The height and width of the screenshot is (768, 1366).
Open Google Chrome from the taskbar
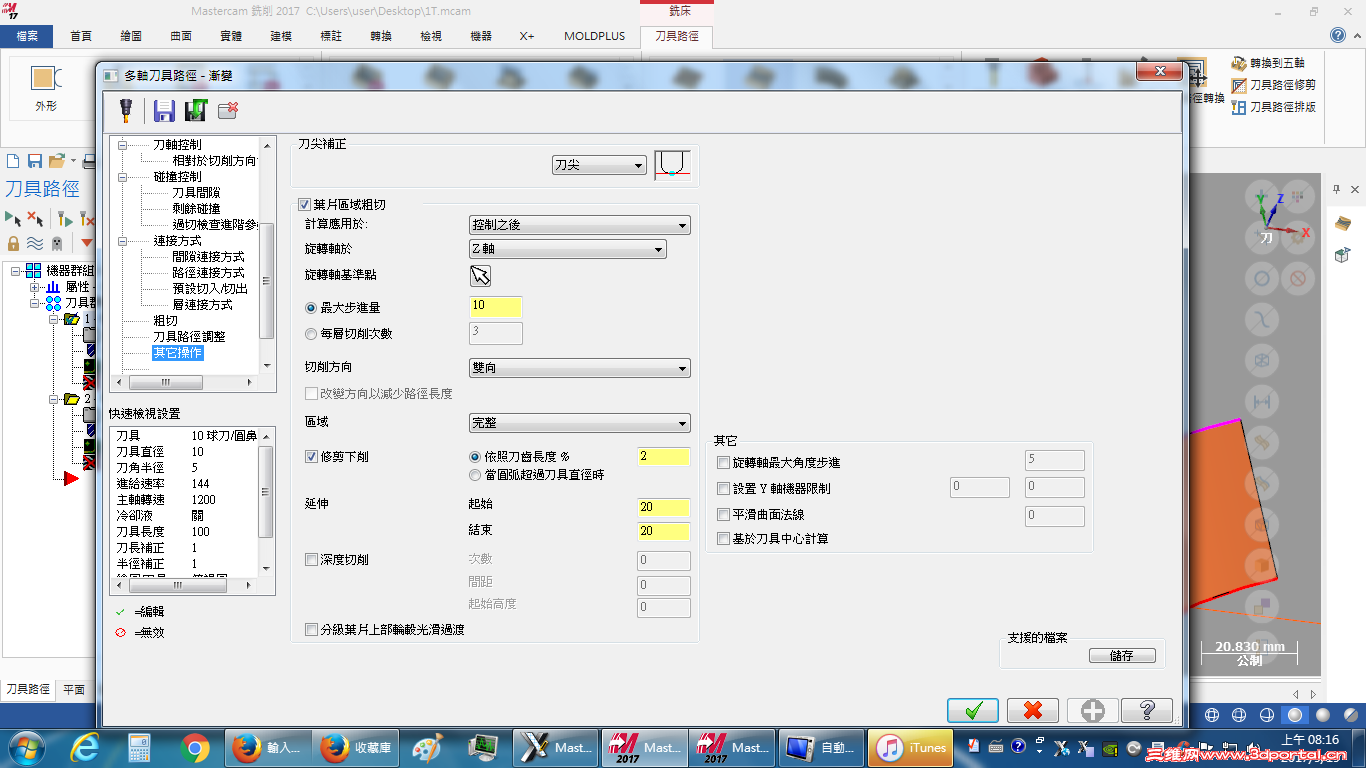pos(194,747)
